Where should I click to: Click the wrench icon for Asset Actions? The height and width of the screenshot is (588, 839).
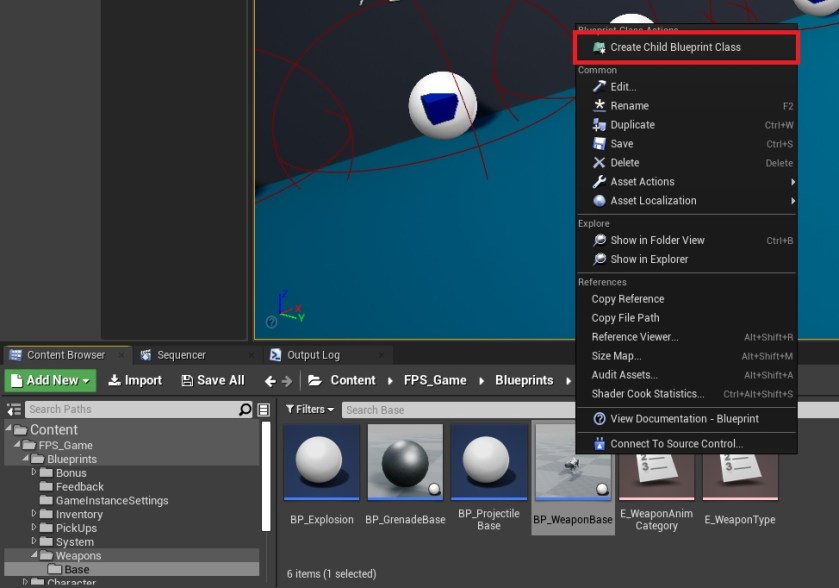[x=600, y=182]
